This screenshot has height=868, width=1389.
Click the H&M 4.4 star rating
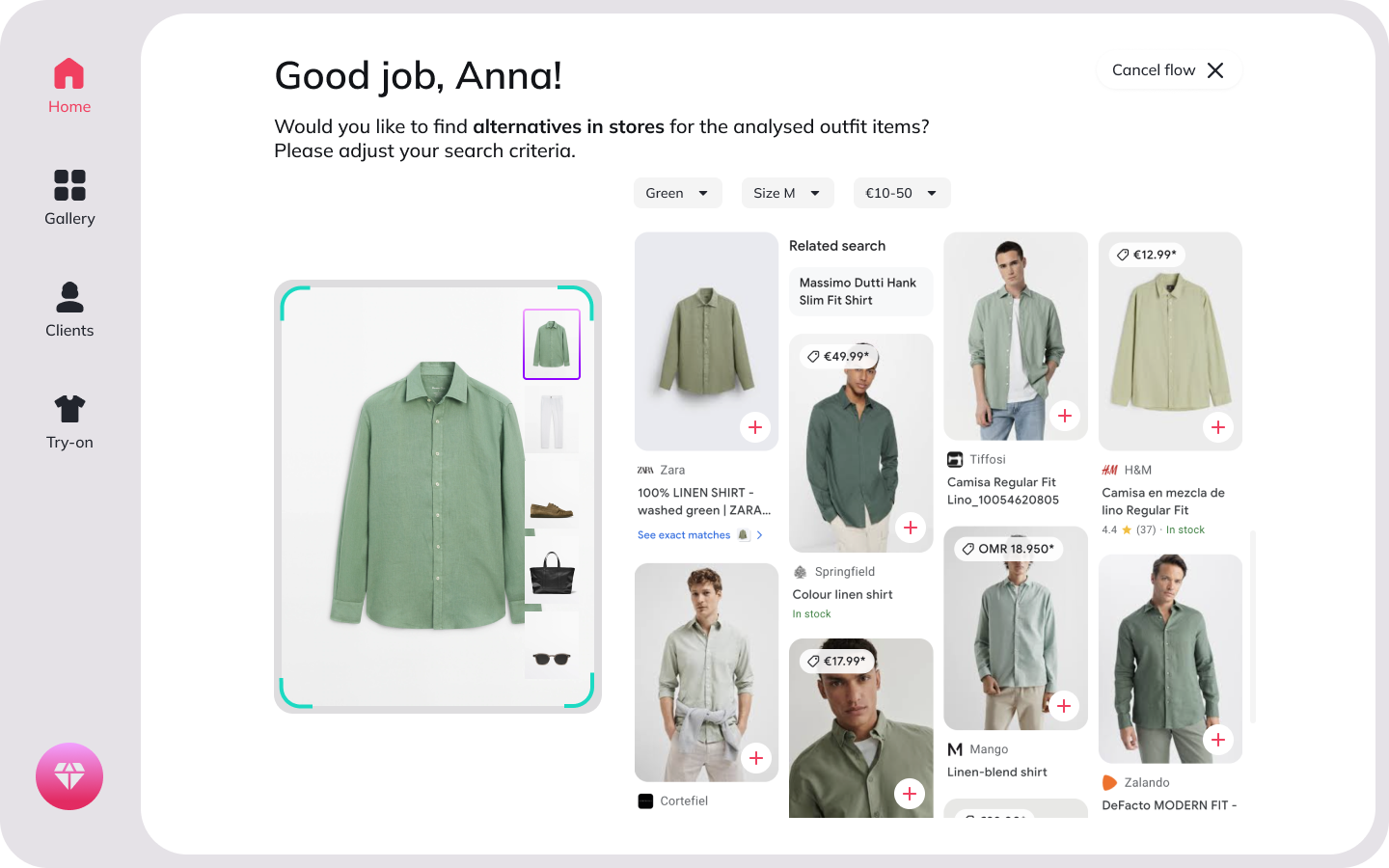[1129, 530]
